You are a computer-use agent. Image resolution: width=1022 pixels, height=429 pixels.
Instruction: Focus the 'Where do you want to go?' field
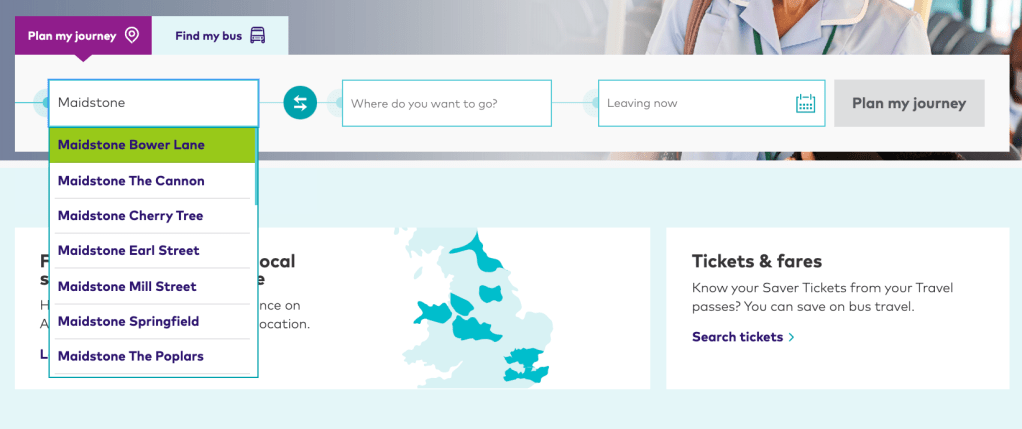point(446,103)
